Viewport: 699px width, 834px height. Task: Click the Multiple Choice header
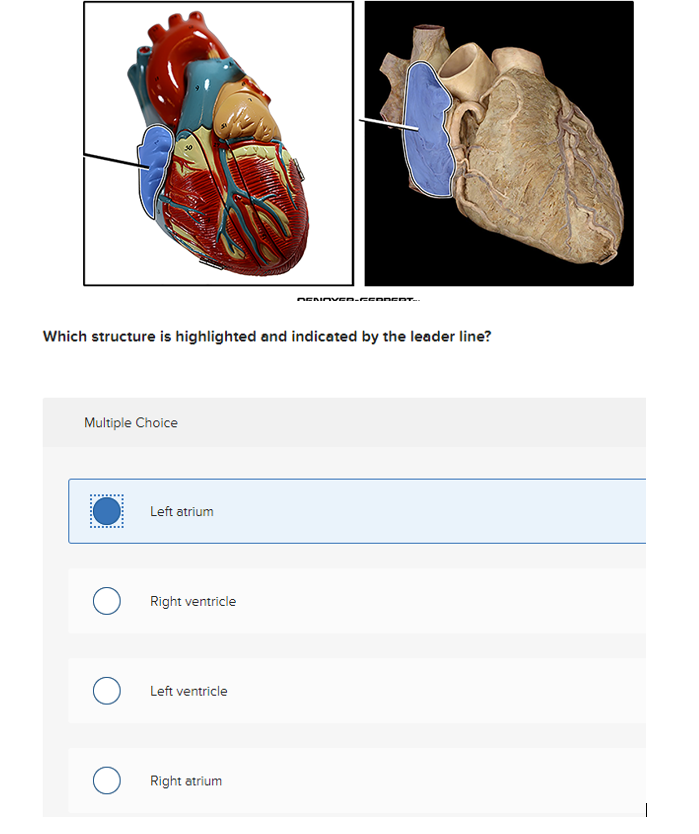click(x=131, y=422)
